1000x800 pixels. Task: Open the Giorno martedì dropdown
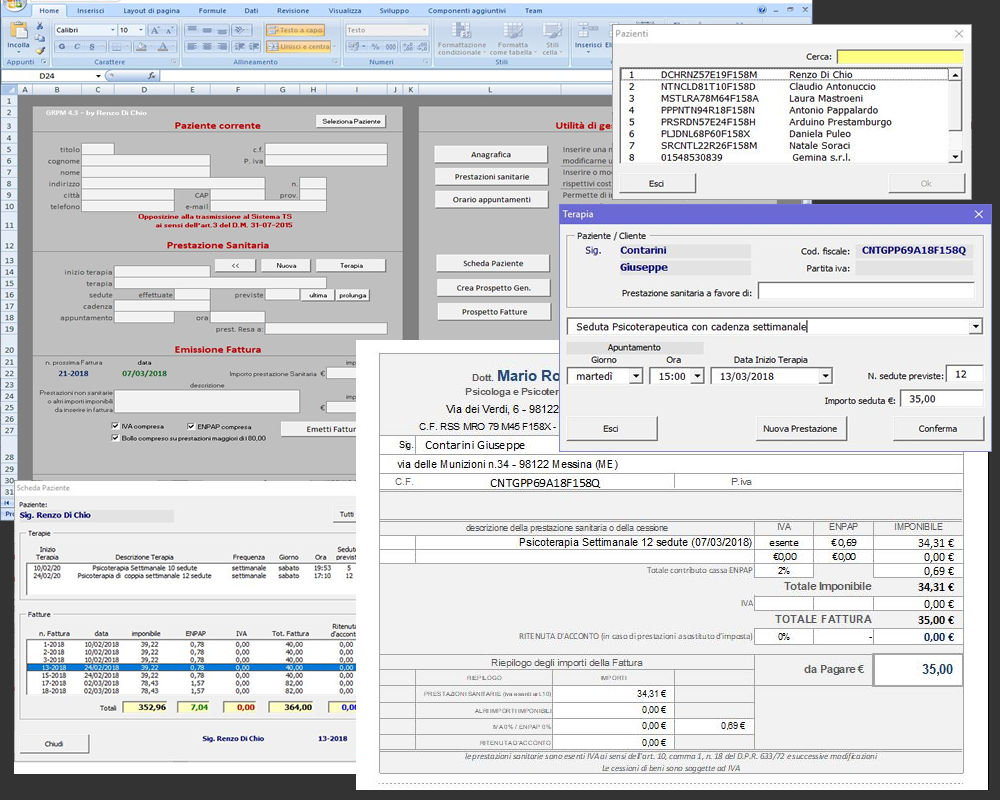[636, 376]
